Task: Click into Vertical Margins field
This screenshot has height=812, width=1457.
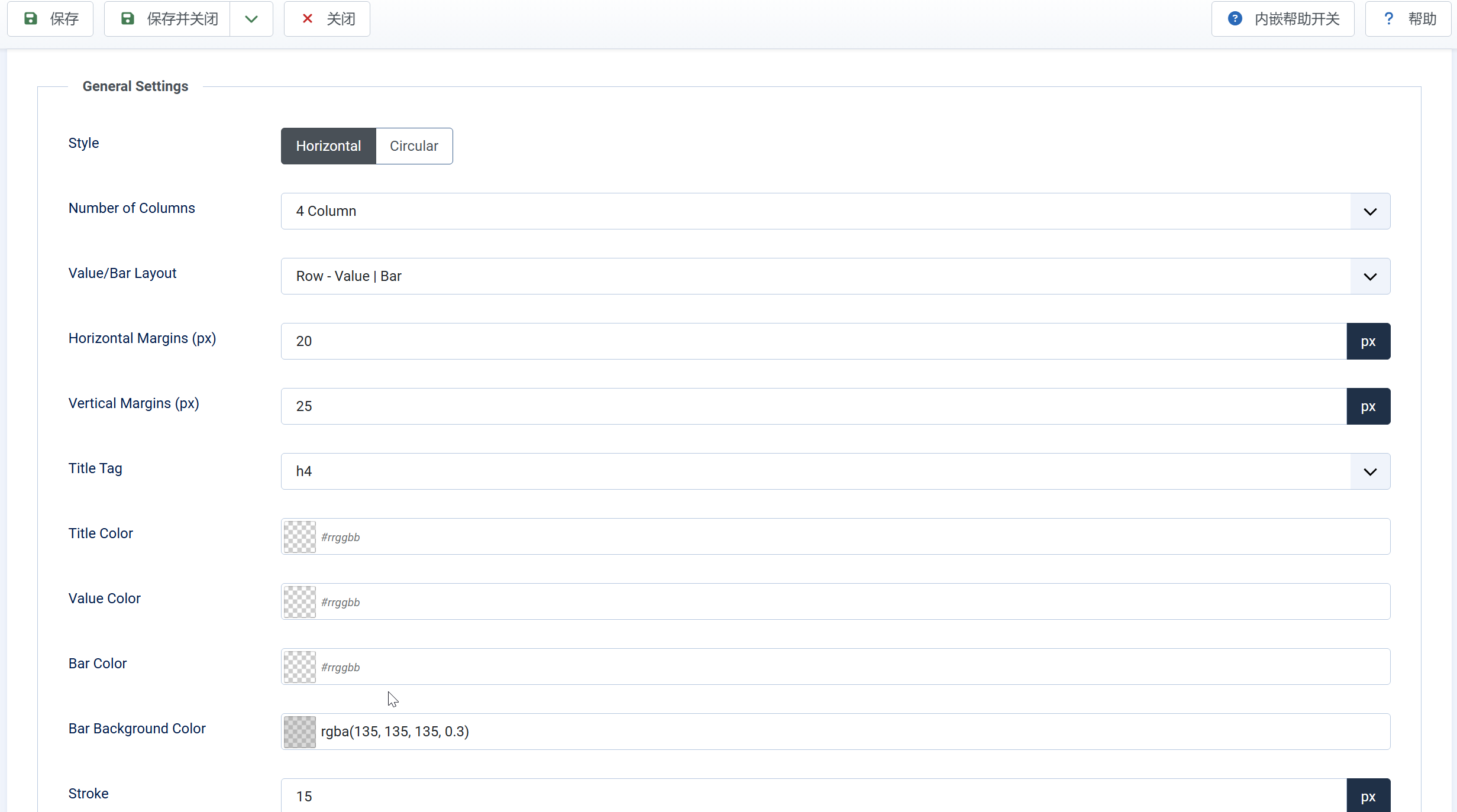Action: (813, 406)
